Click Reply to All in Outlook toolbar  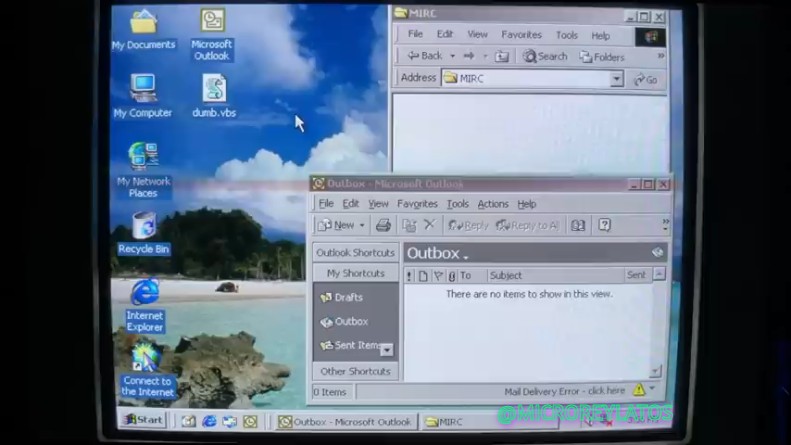click(x=527, y=226)
